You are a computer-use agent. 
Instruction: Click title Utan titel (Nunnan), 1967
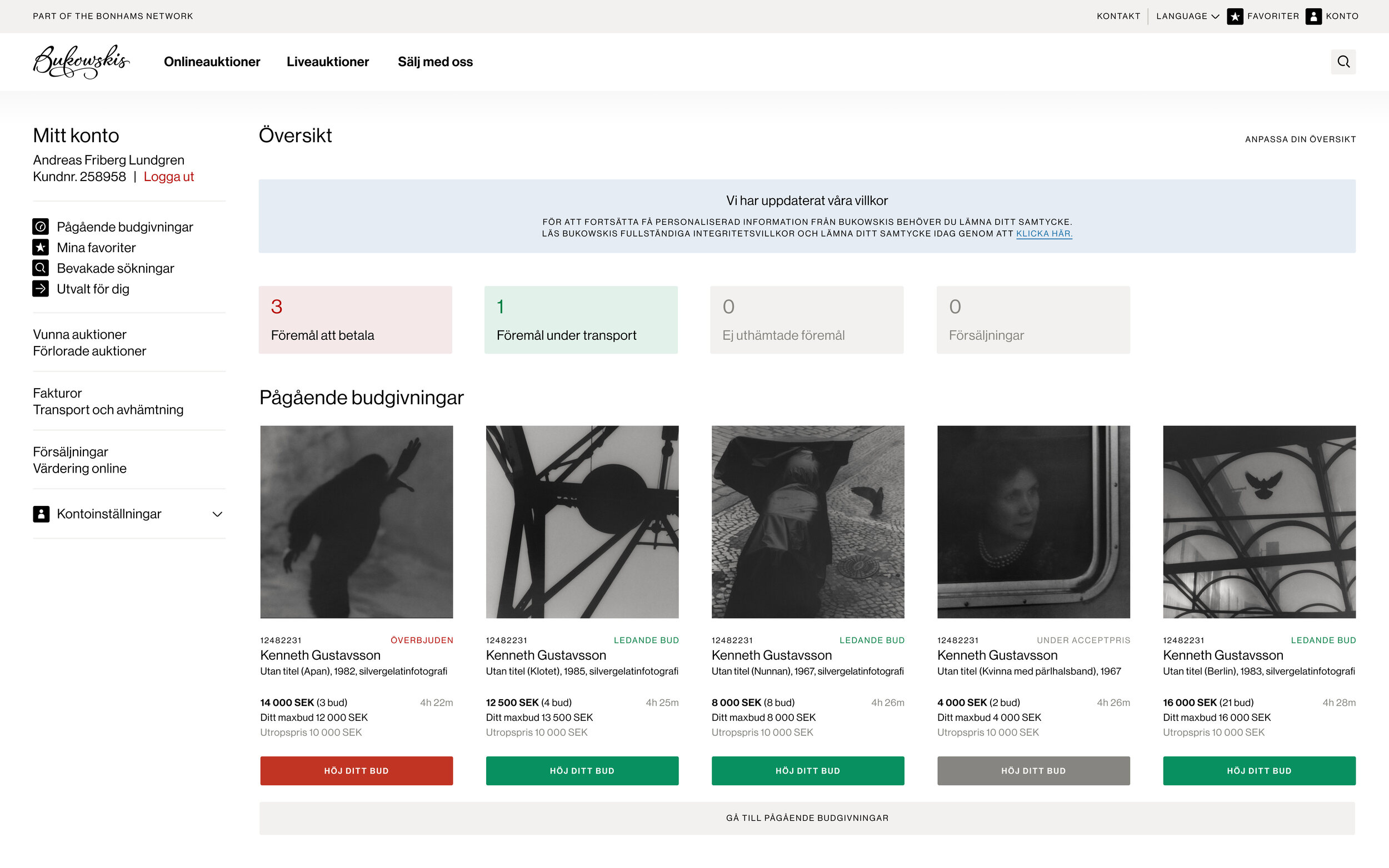pos(807,671)
